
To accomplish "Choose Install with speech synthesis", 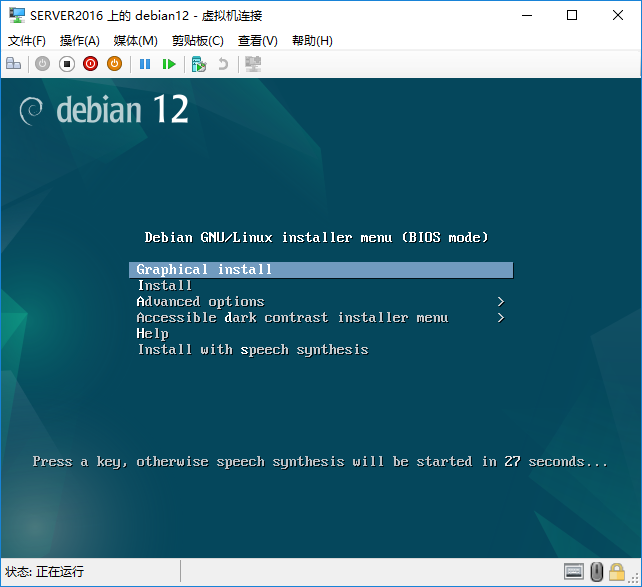I will pos(253,350).
